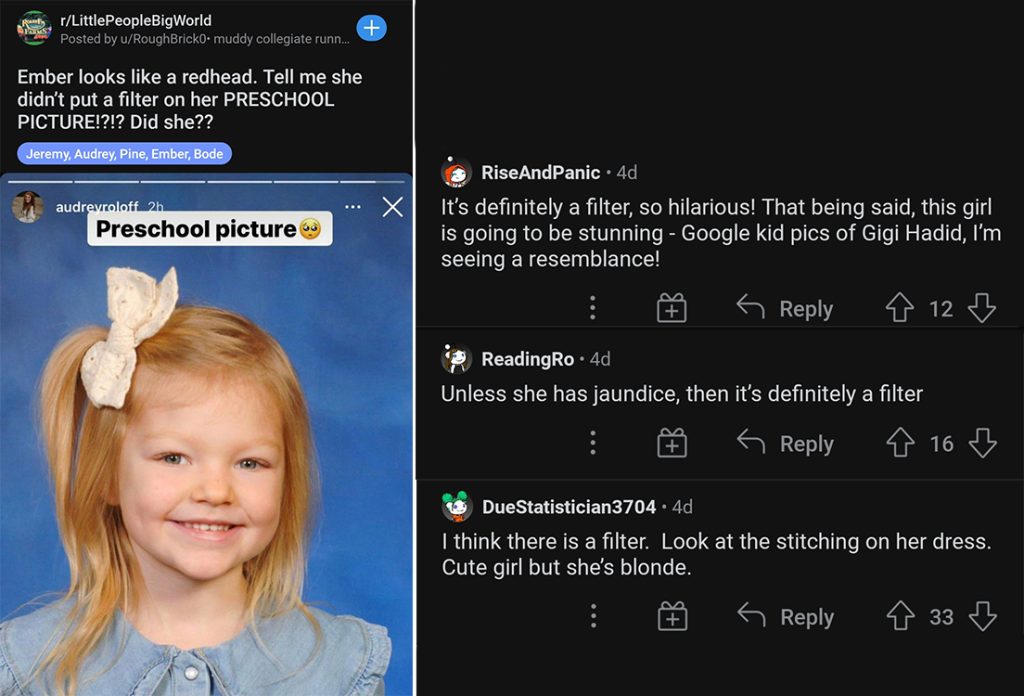Upvote DueStatistician3704's comment
The width and height of the screenshot is (1024, 696).
[900, 617]
